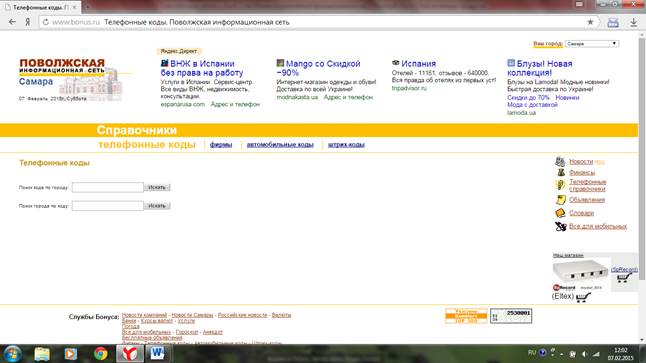The height and width of the screenshot is (363, 646).
Task: Open the Ваш город city dropdown
Action: click(x=592, y=44)
